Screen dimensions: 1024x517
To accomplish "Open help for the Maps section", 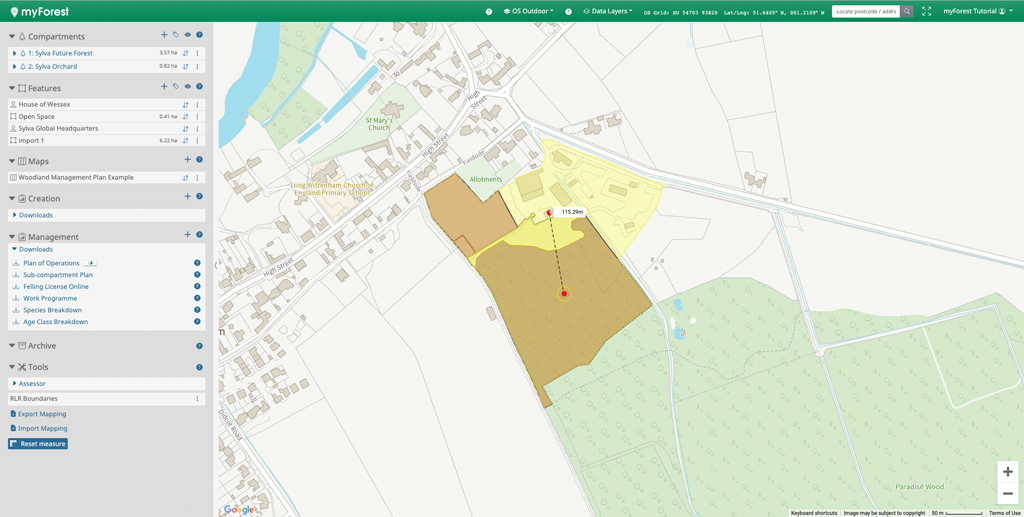I will coord(199,160).
